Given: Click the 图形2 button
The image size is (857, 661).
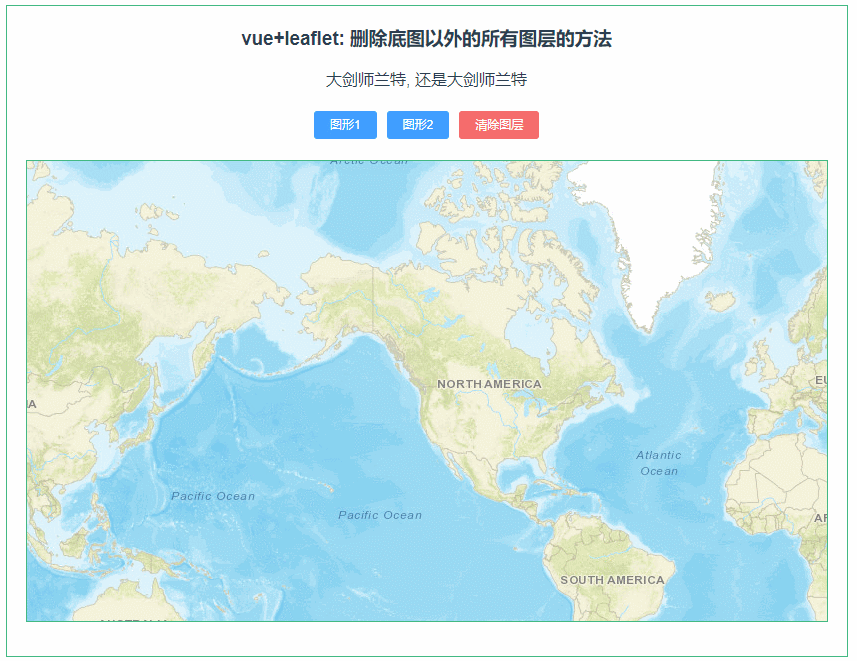Looking at the screenshot, I should point(418,125).
